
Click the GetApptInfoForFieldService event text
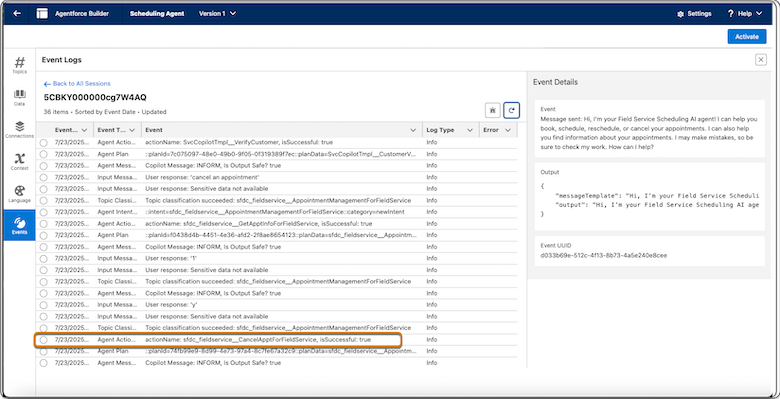click(x=259, y=224)
